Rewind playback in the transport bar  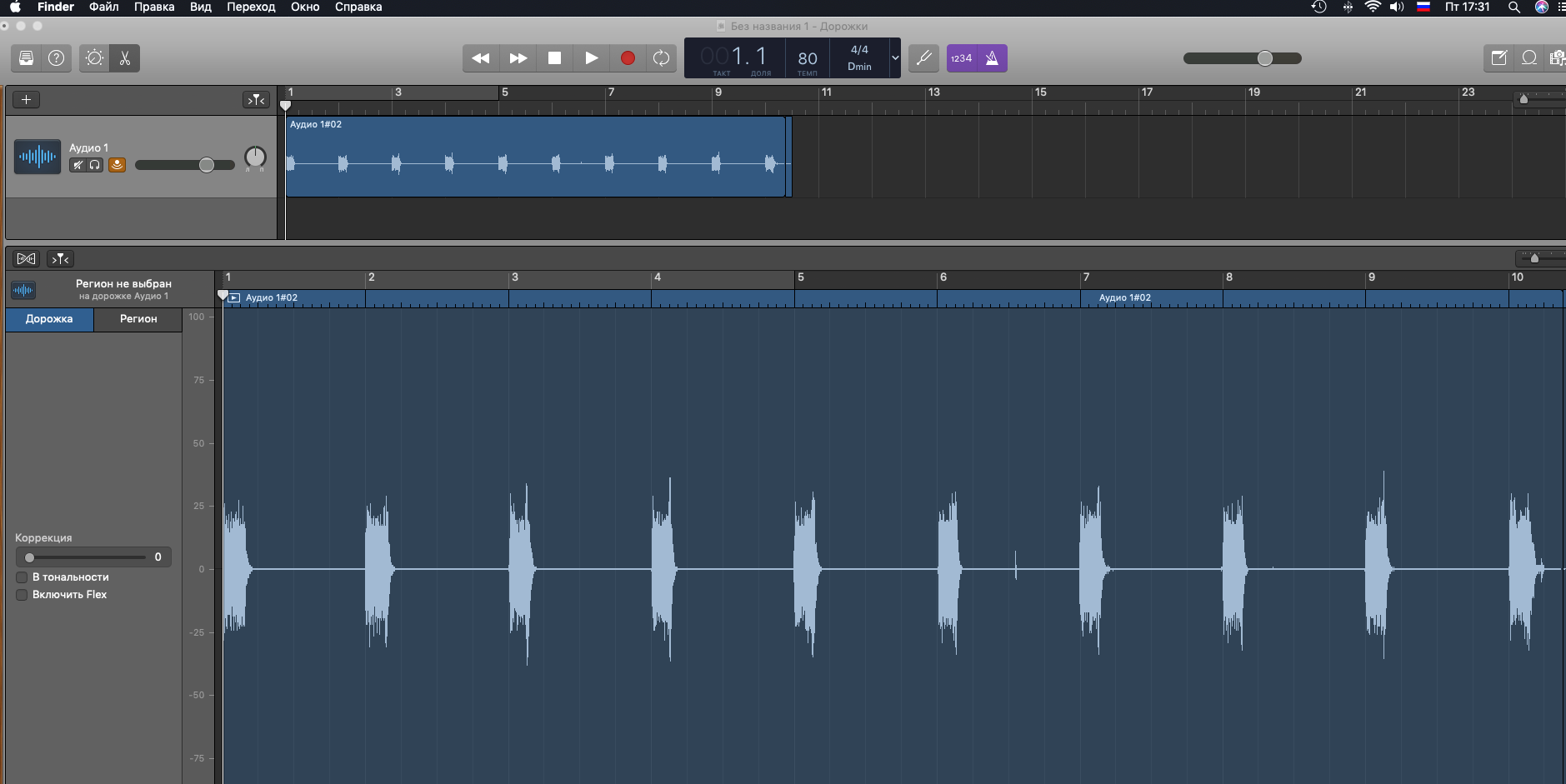pyautogui.click(x=481, y=58)
